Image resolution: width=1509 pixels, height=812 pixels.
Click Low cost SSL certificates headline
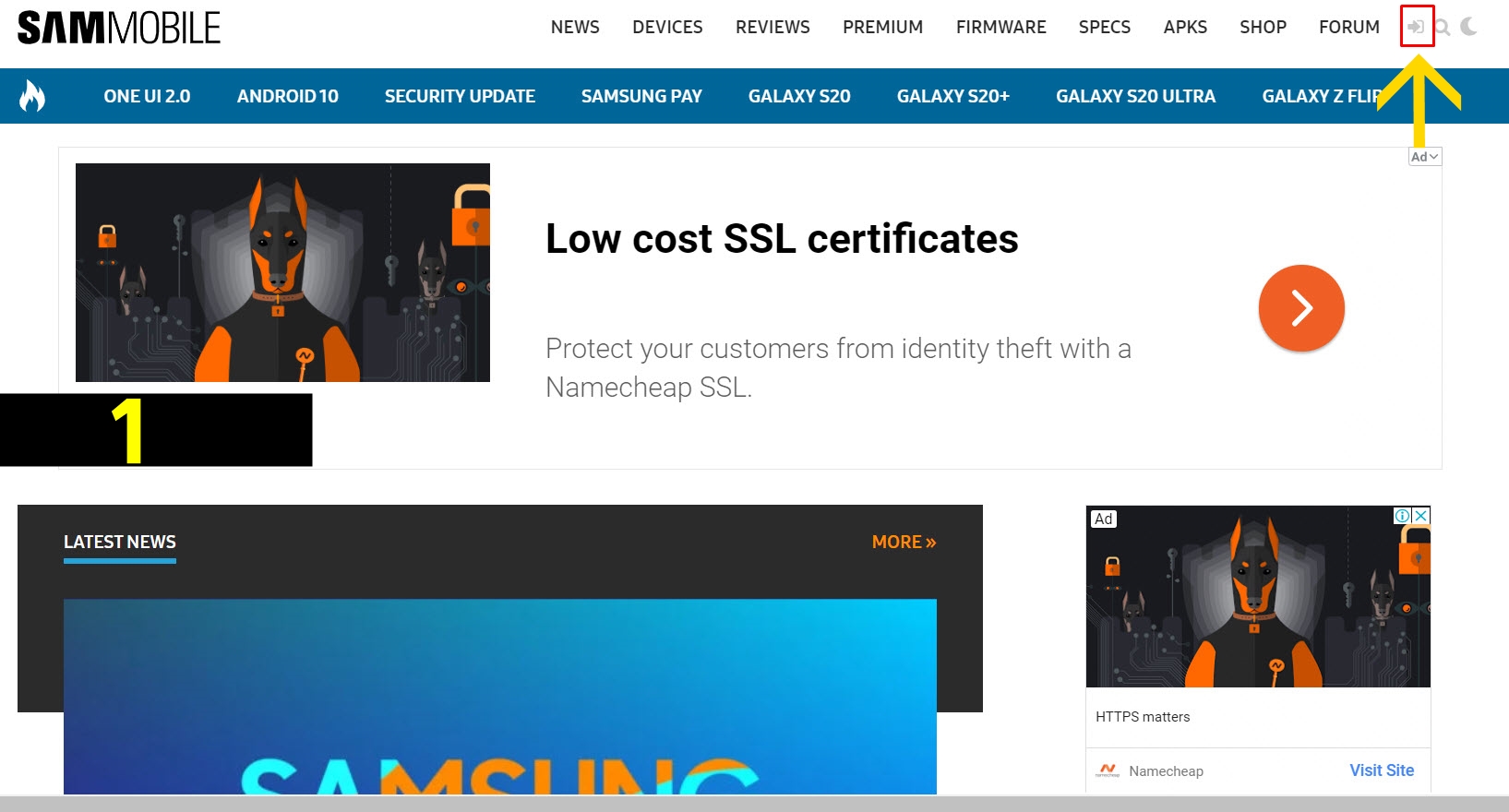tap(782, 239)
